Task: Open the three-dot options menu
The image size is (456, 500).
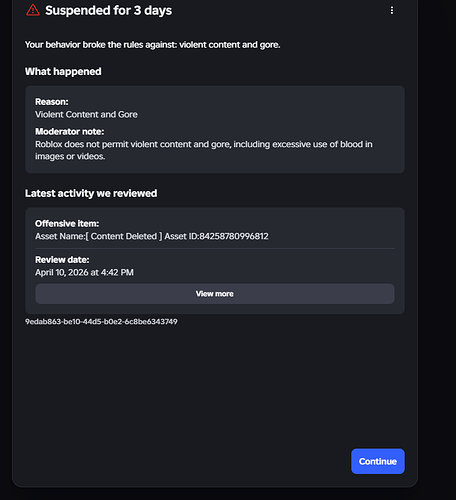Action: tap(392, 10)
